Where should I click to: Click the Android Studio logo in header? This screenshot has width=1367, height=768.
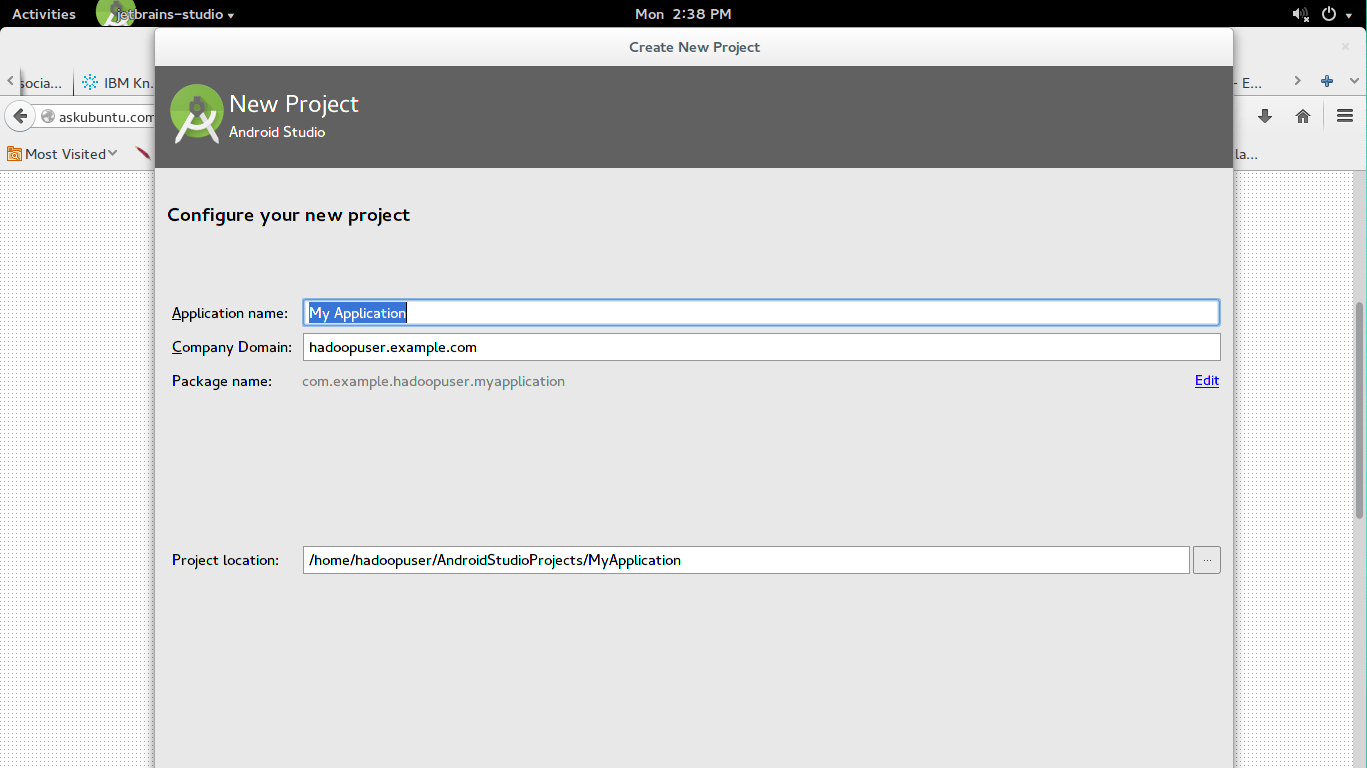point(196,114)
